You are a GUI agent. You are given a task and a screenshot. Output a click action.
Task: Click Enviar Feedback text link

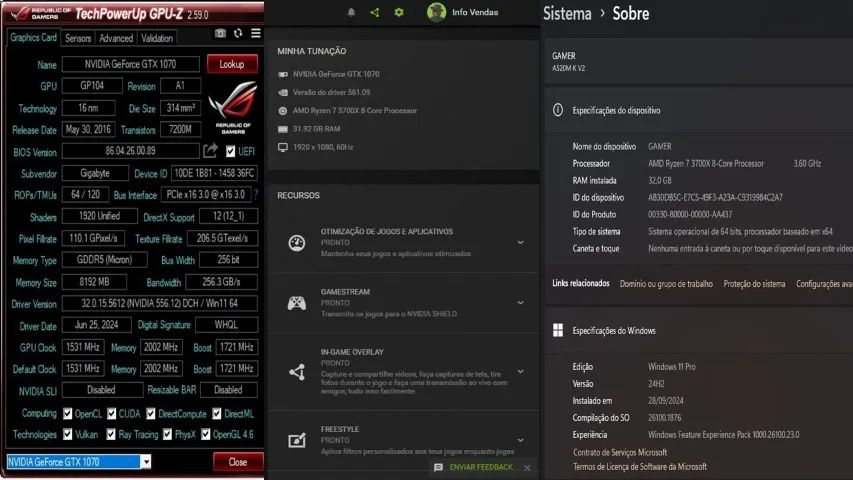481,467
